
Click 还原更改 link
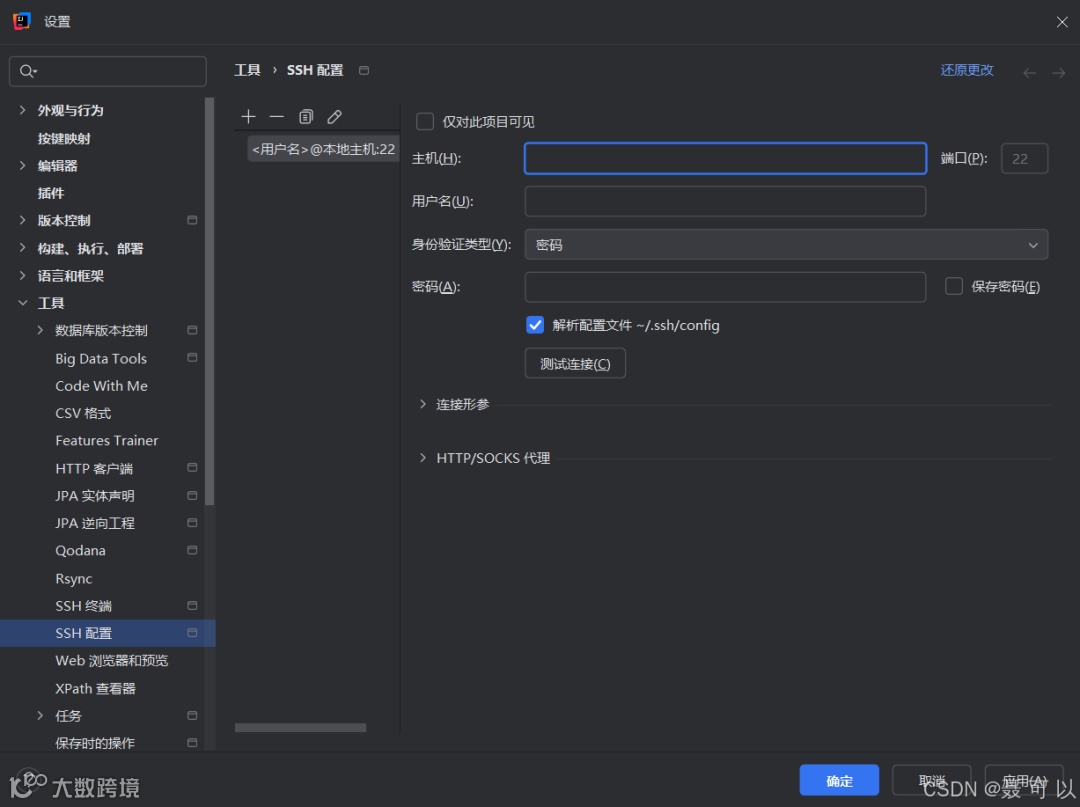(967, 70)
